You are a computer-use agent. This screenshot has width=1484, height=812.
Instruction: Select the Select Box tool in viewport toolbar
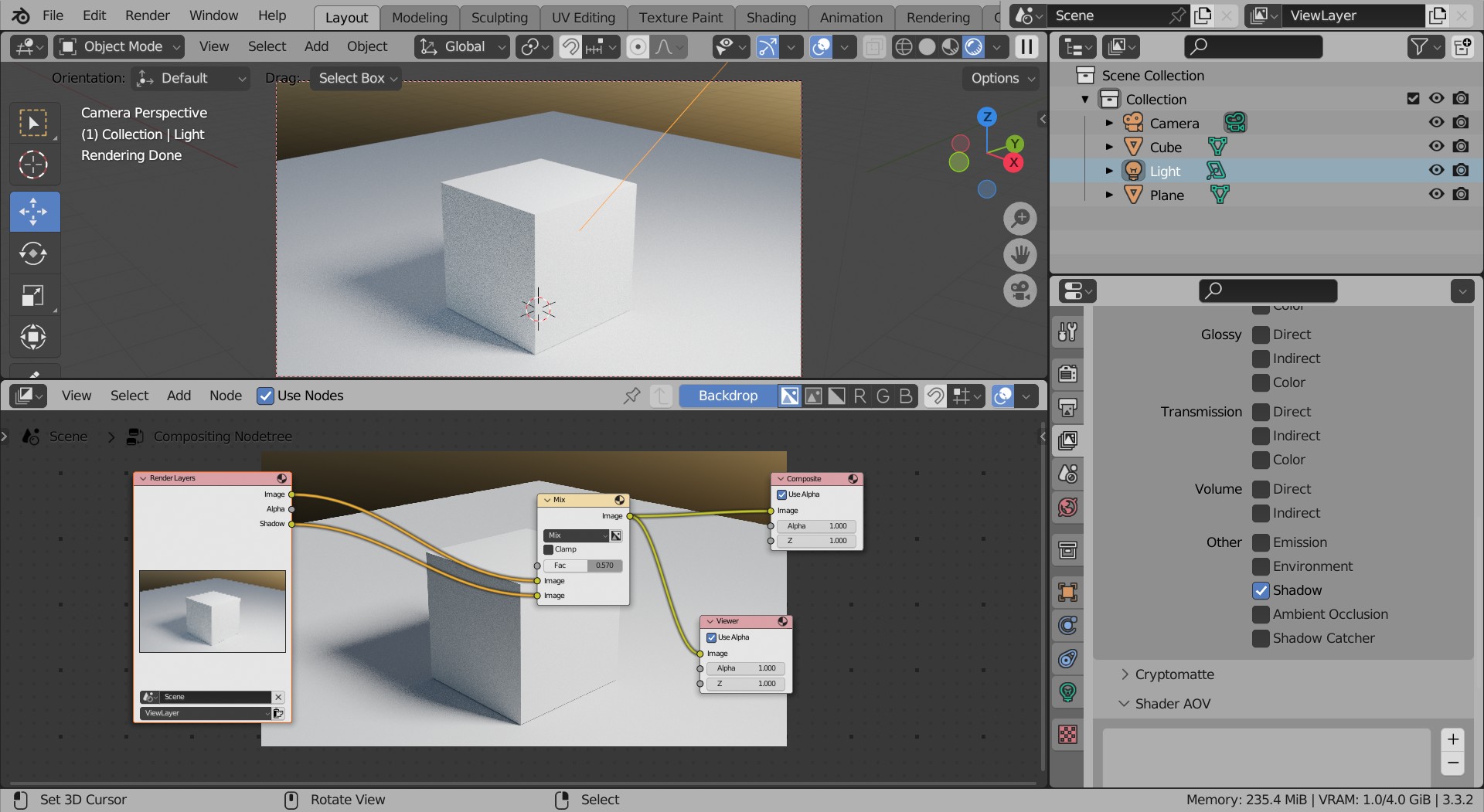(33, 123)
